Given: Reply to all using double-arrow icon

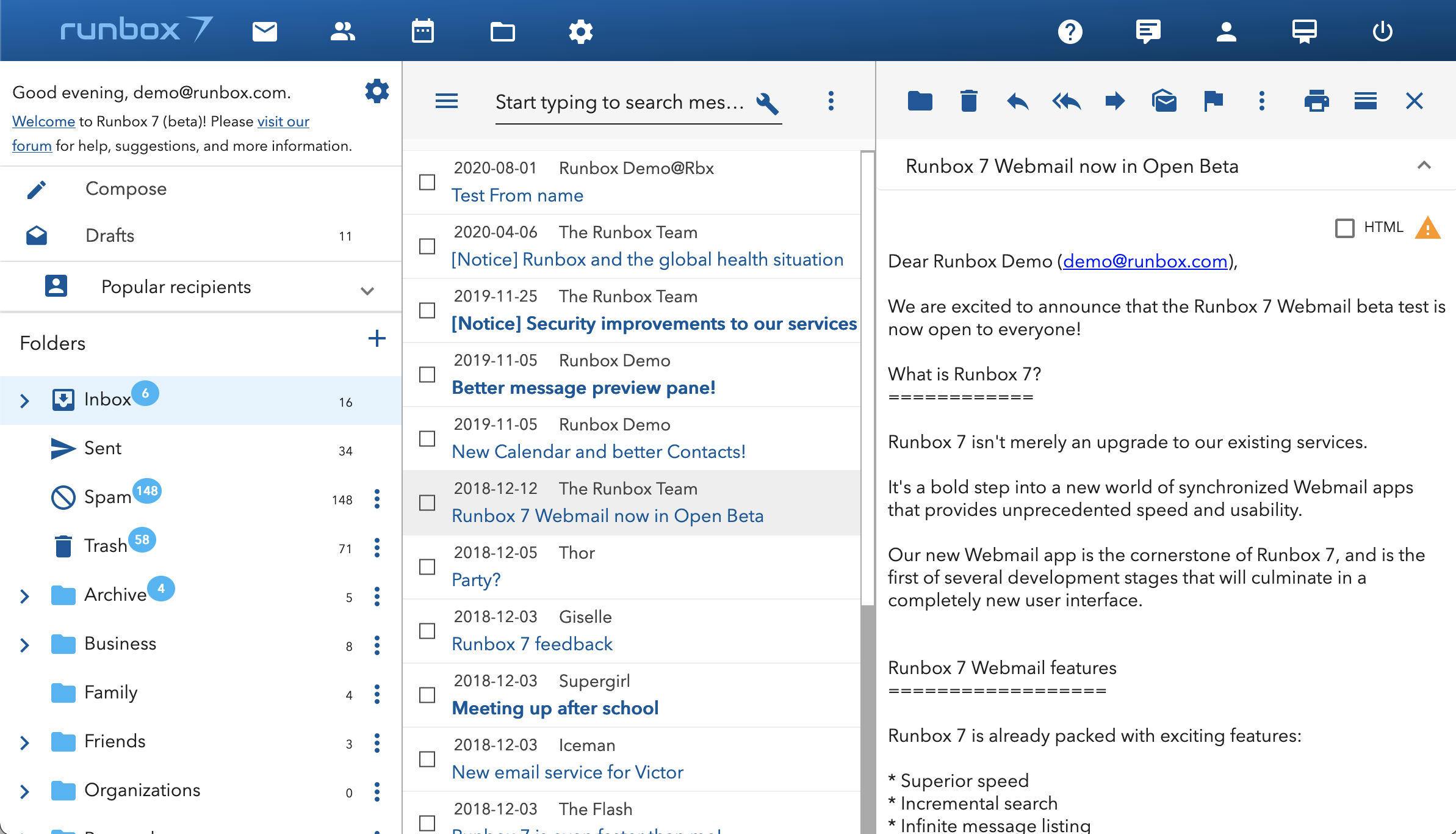Looking at the screenshot, I should point(1066,101).
